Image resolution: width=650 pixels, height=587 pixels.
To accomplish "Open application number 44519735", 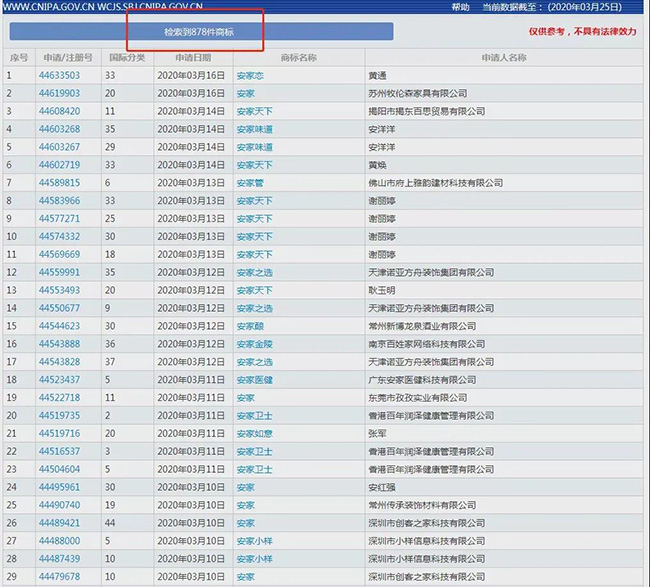I will coord(59,416).
